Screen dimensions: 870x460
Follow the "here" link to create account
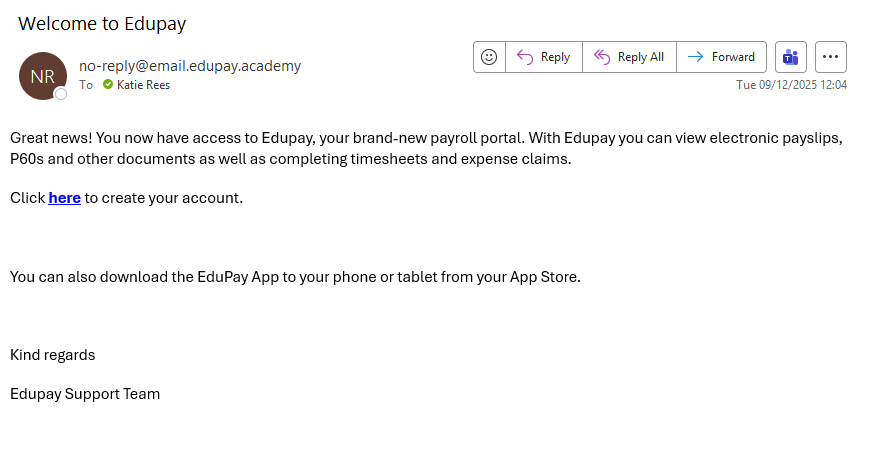tap(64, 198)
